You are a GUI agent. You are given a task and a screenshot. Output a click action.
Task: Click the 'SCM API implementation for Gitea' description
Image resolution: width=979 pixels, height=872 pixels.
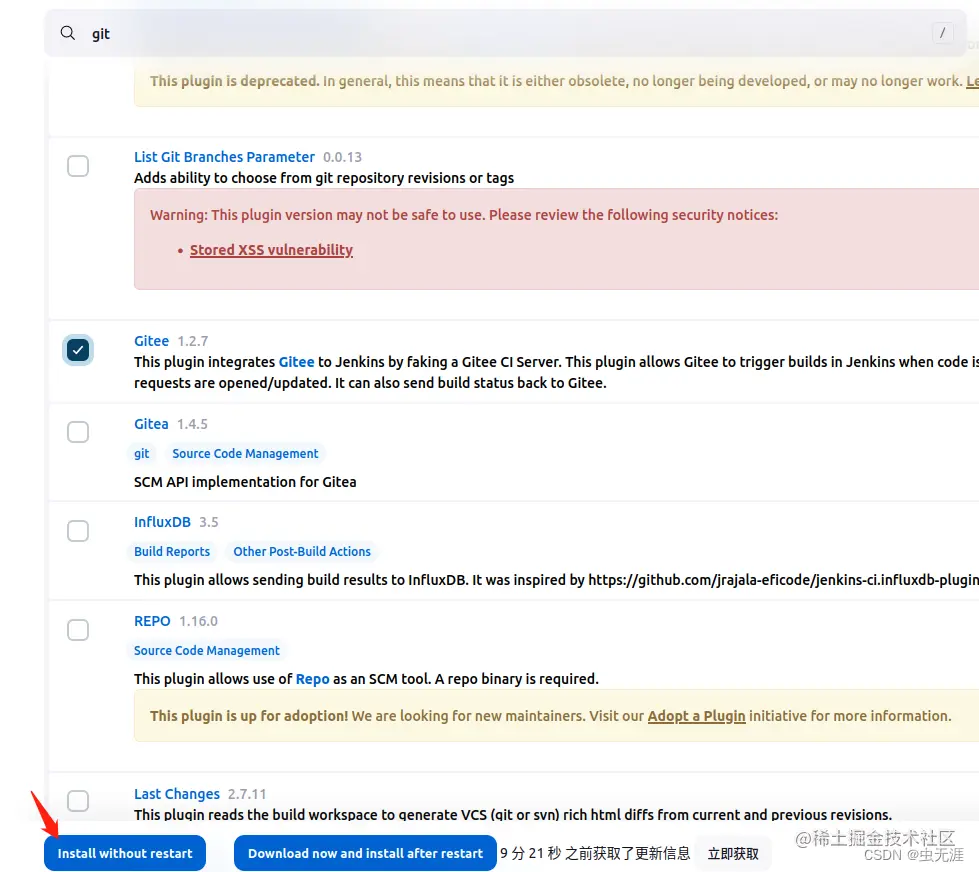coord(245,482)
